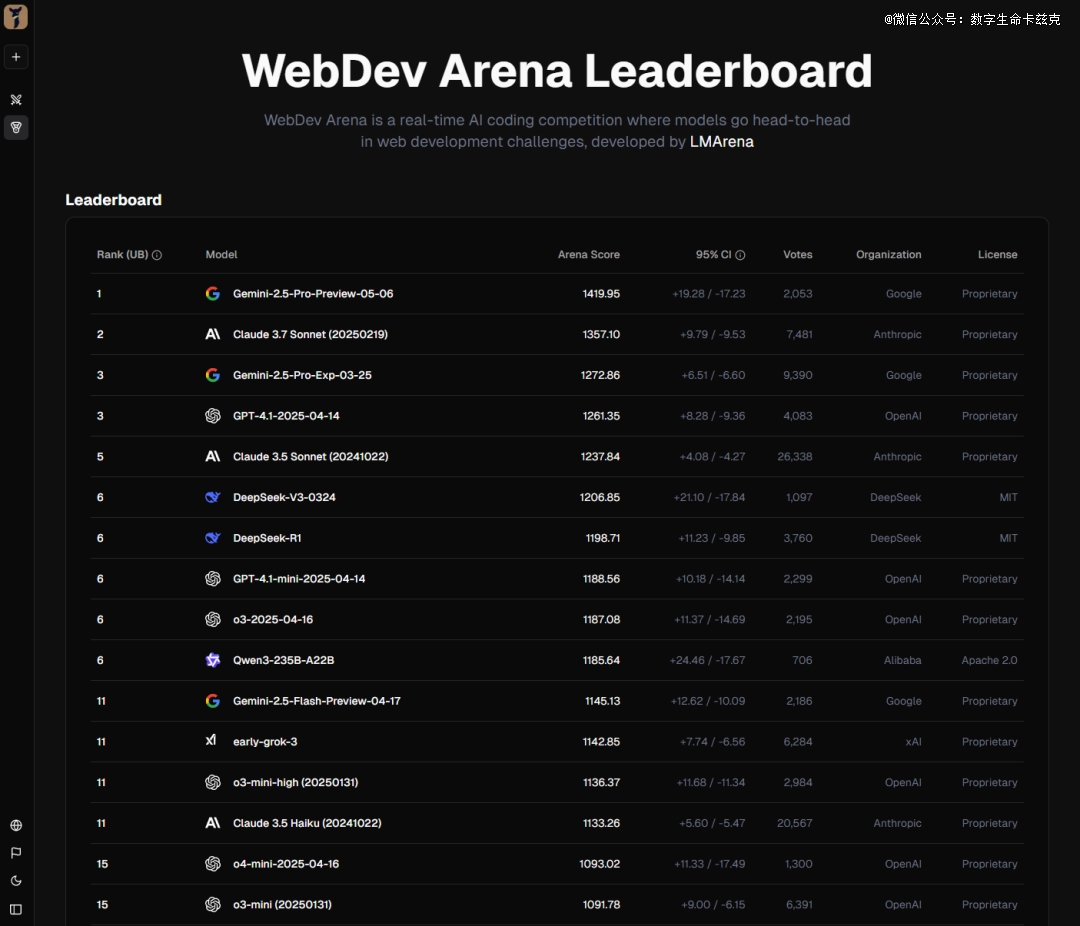Select model name Qwen3-235B-A22B
Viewport: 1080px width, 926px height.
(283, 660)
